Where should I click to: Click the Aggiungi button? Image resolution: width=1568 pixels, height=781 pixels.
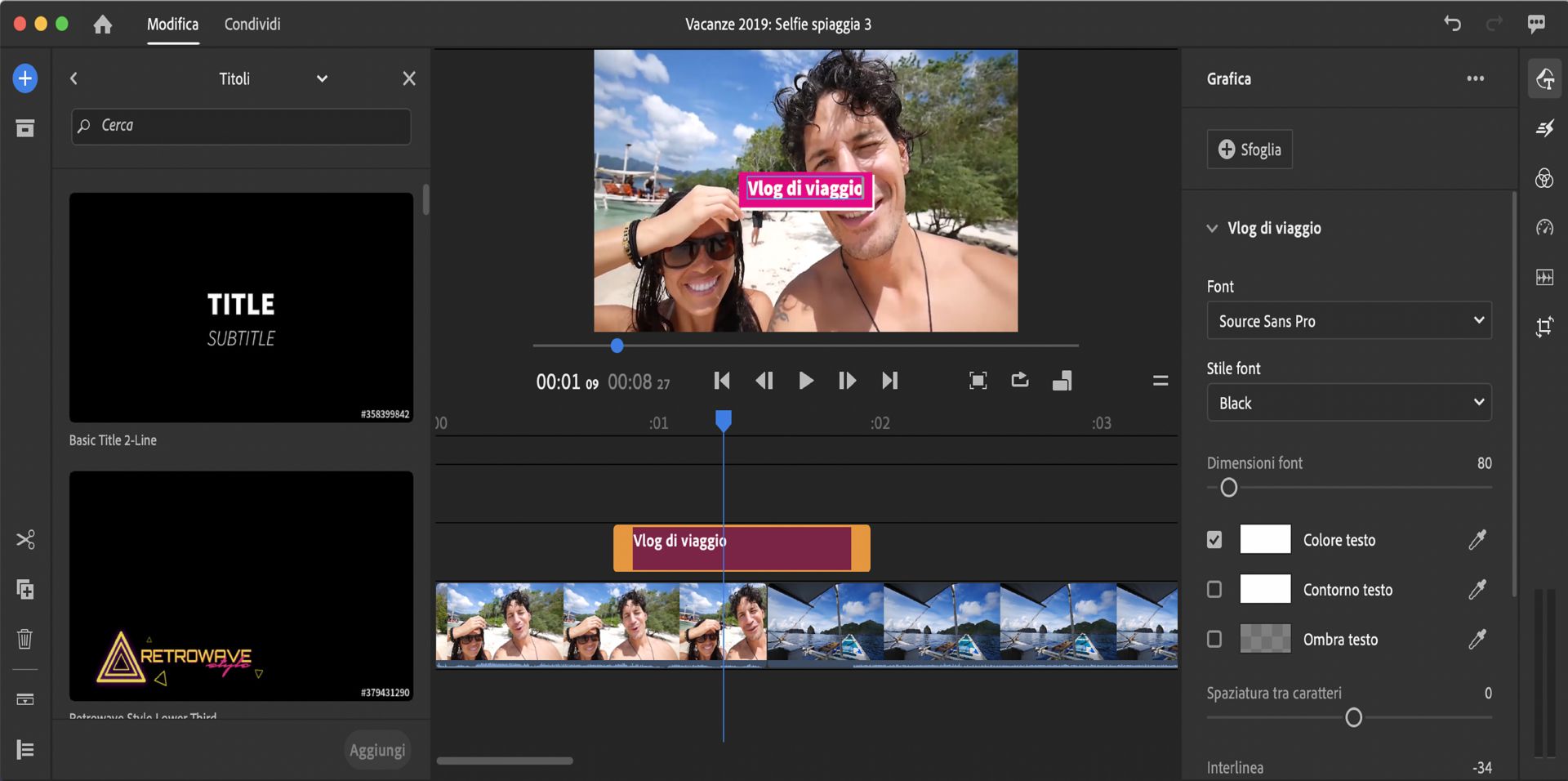(376, 750)
